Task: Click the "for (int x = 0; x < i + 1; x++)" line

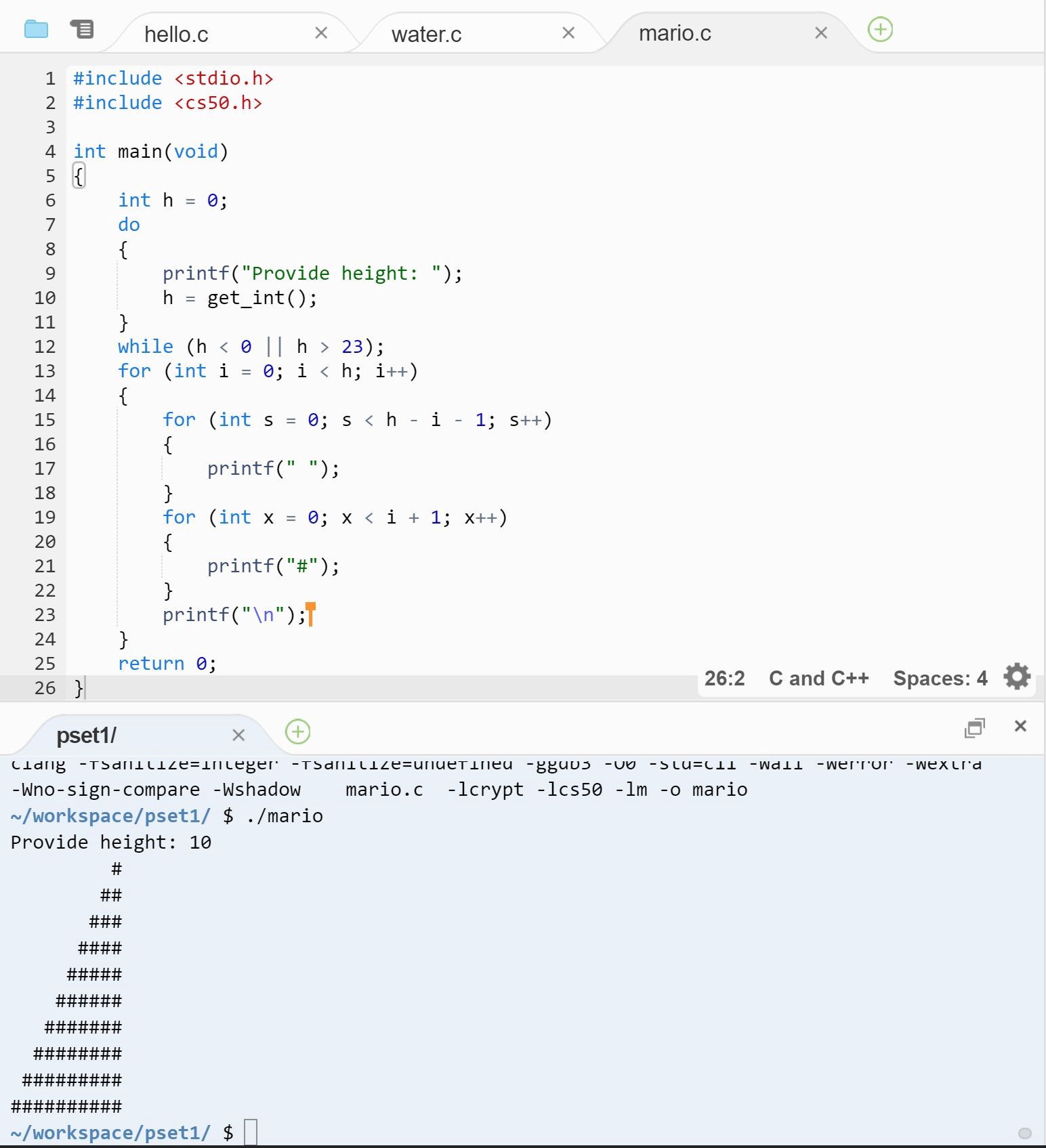Action: click(x=335, y=517)
